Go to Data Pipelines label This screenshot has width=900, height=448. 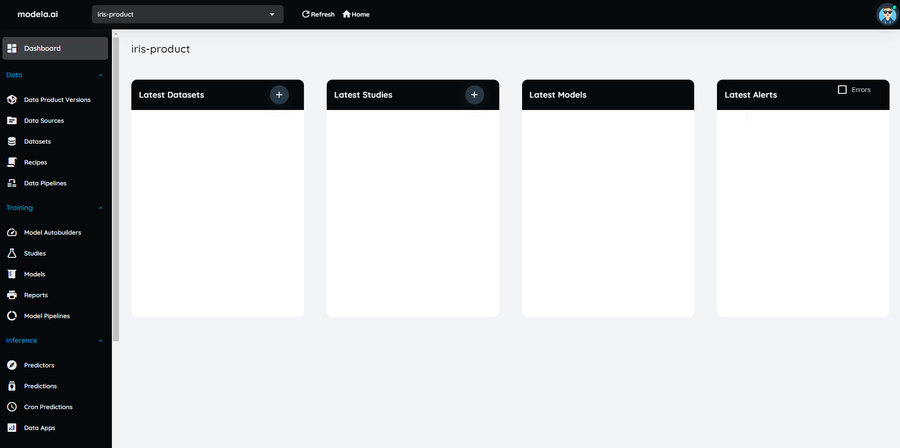(x=45, y=184)
